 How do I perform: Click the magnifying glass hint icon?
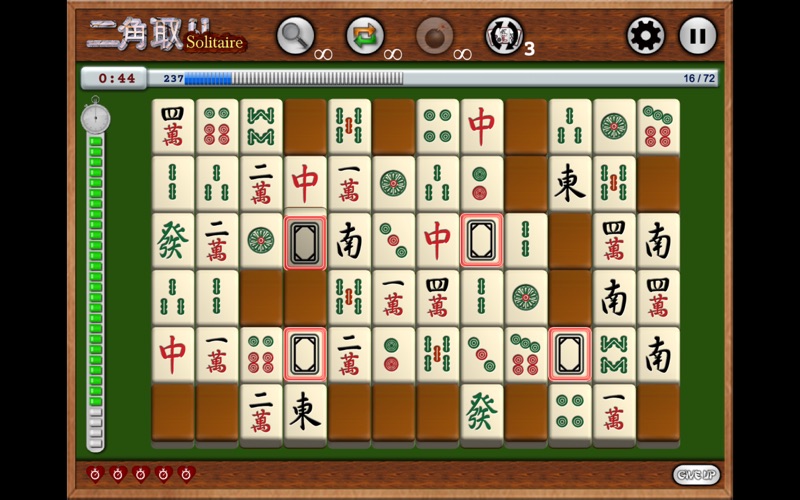point(295,36)
